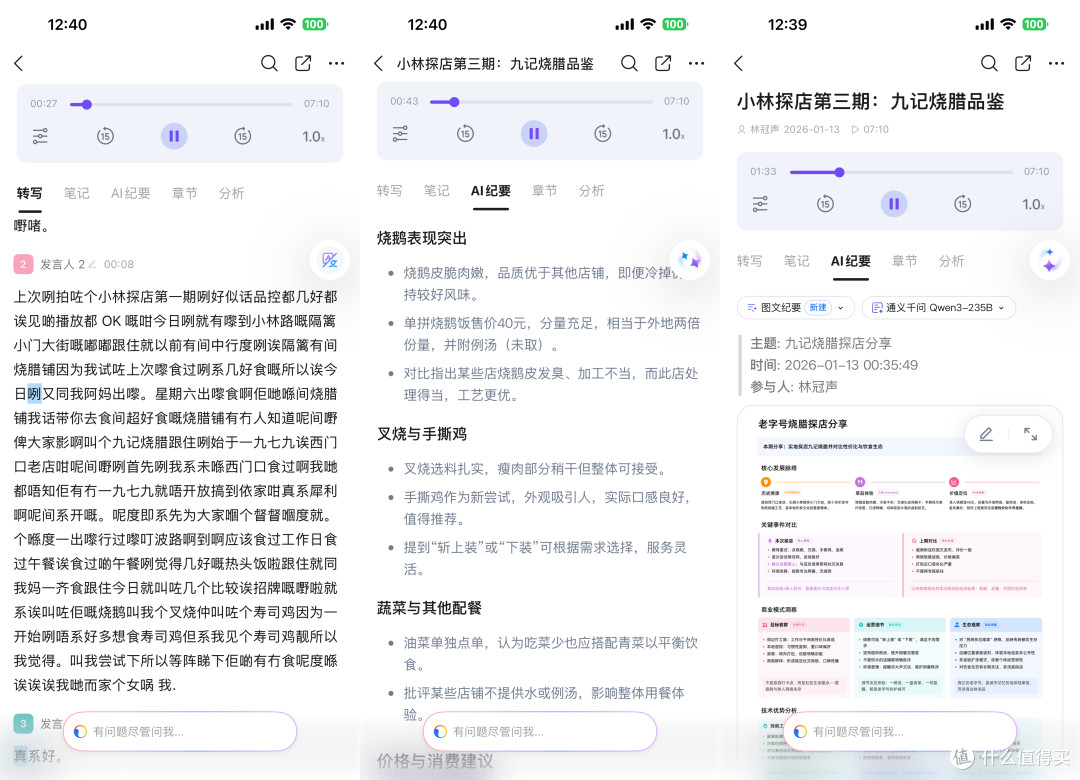
Task: Expand the infographic to fullscreen
Action: click(x=1030, y=434)
